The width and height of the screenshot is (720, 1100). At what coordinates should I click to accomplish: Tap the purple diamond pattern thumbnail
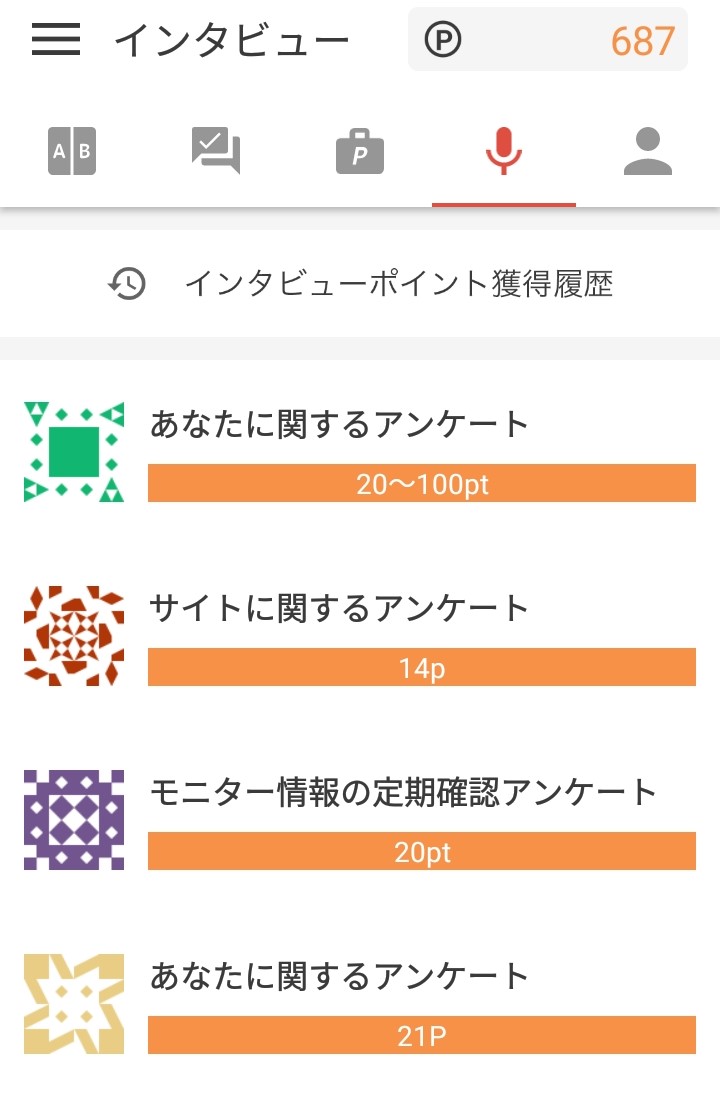point(74,820)
